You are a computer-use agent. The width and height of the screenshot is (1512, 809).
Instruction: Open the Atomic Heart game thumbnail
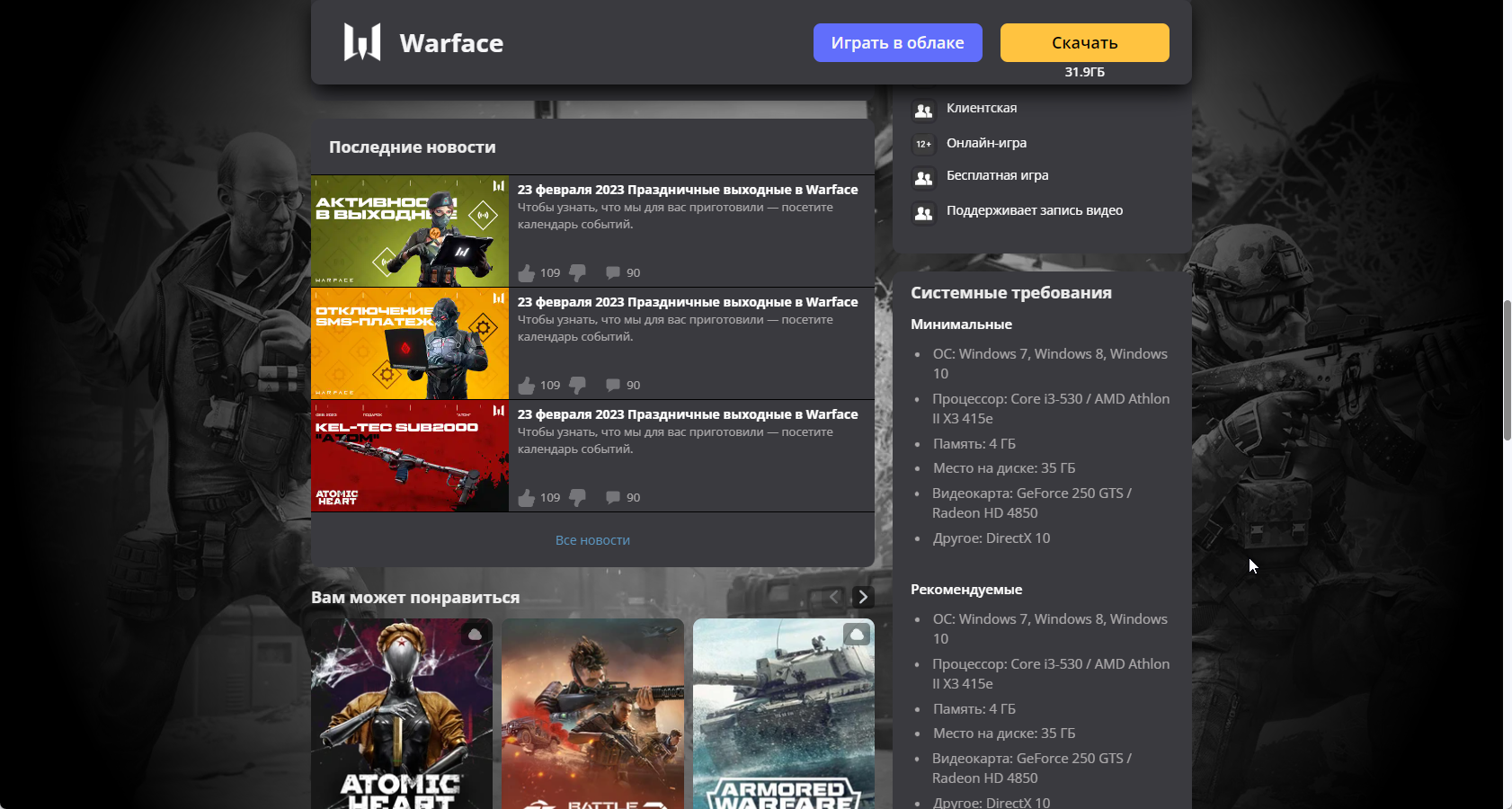(x=402, y=714)
